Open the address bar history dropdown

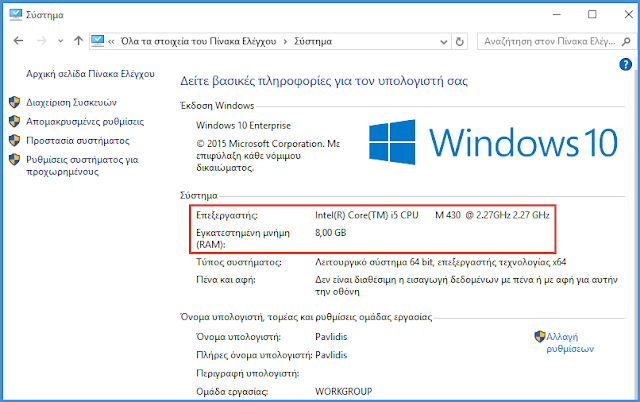[x=444, y=42]
